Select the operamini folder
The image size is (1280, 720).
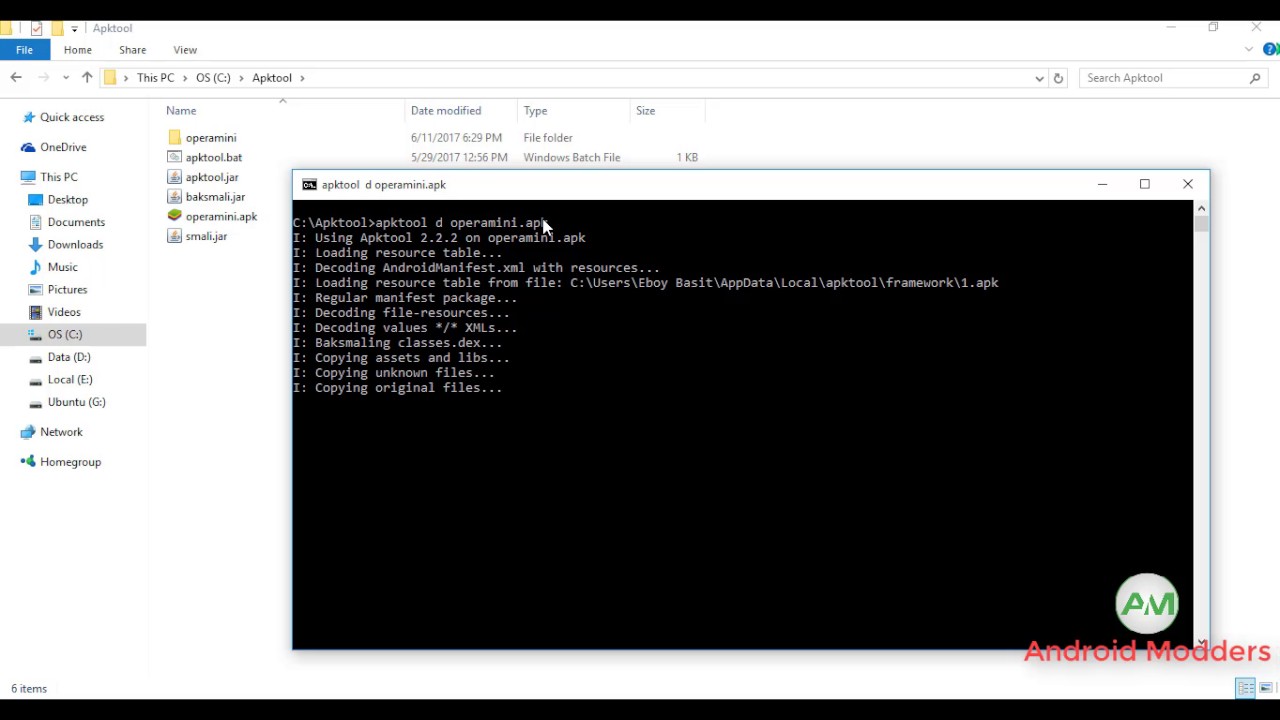pos(211,138)
